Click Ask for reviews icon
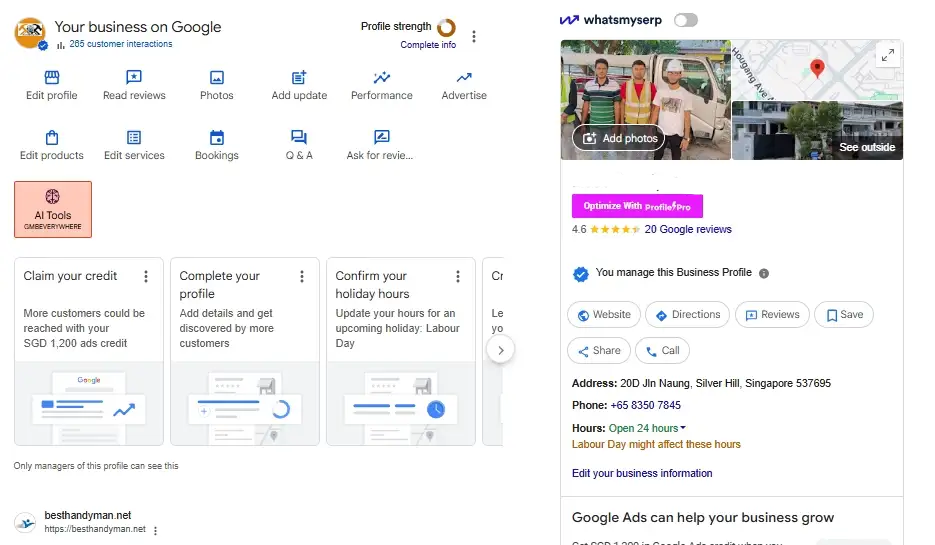The image size is (935, 545). (x=382, y=137)
